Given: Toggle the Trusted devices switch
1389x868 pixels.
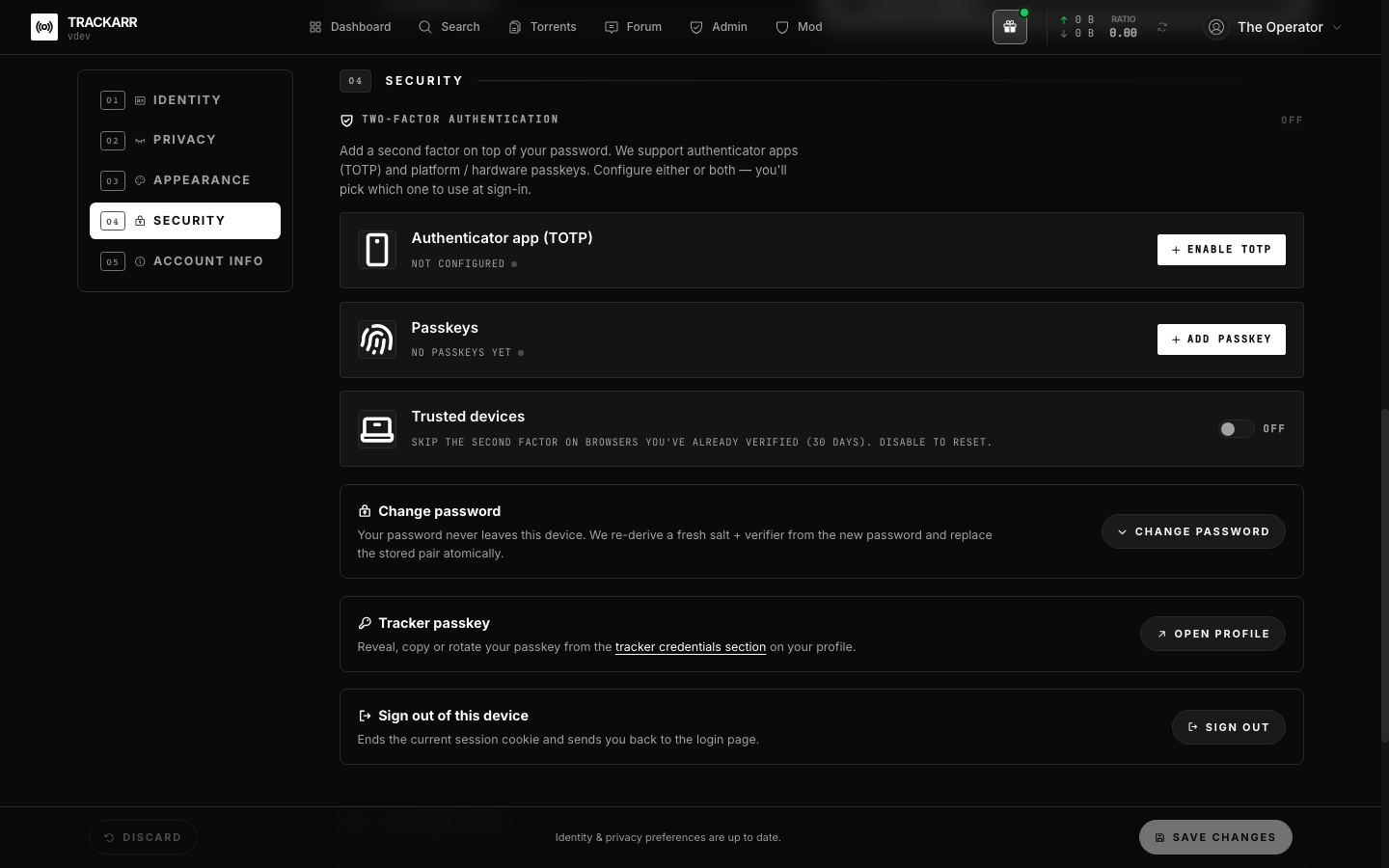Looking at the screenshot, I should pos(1236,429).
